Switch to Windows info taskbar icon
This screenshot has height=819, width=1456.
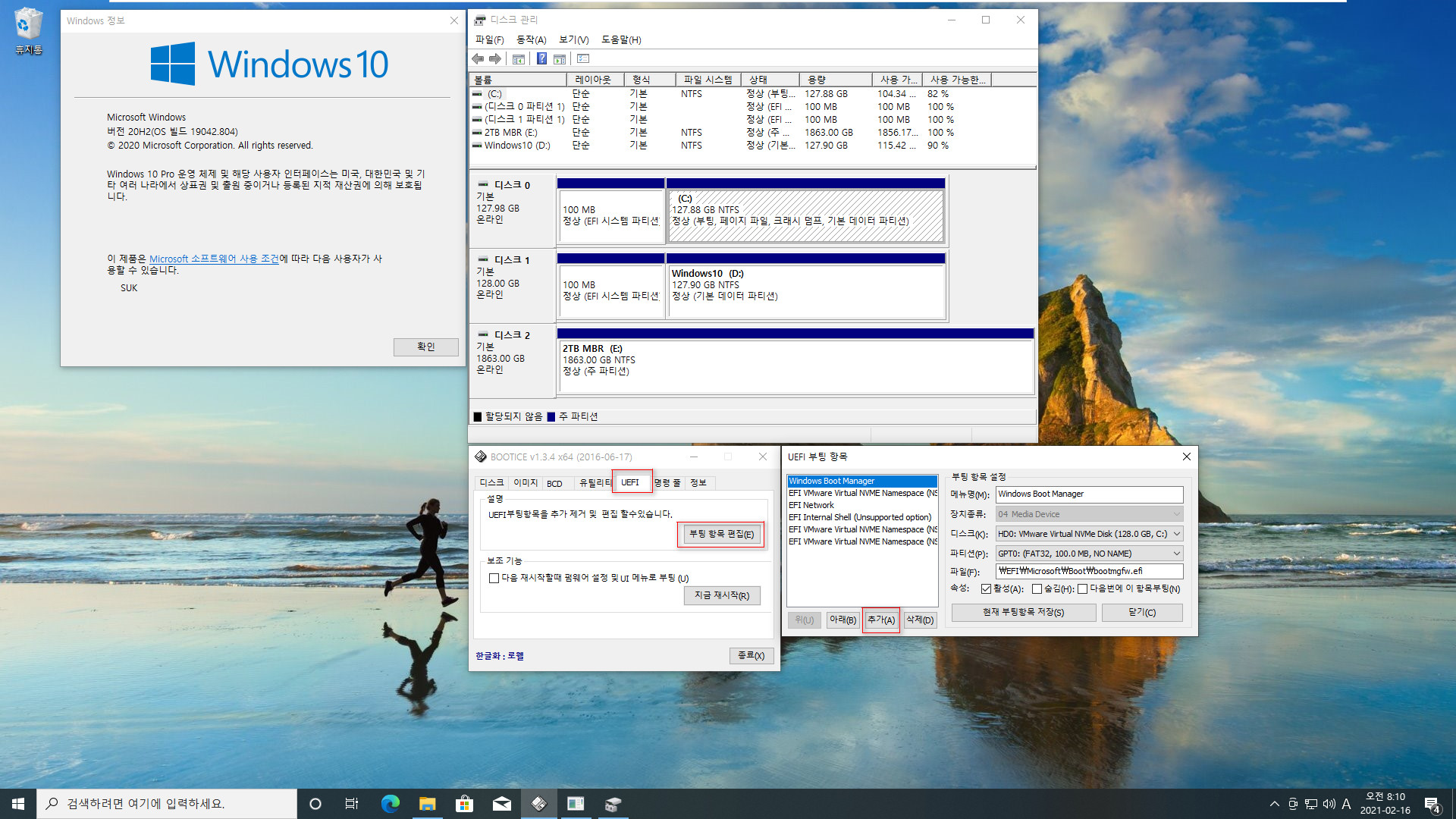pos(576,804)
